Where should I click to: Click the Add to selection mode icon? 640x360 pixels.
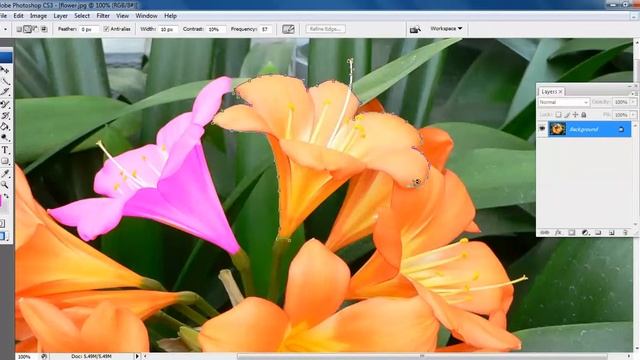27,29
